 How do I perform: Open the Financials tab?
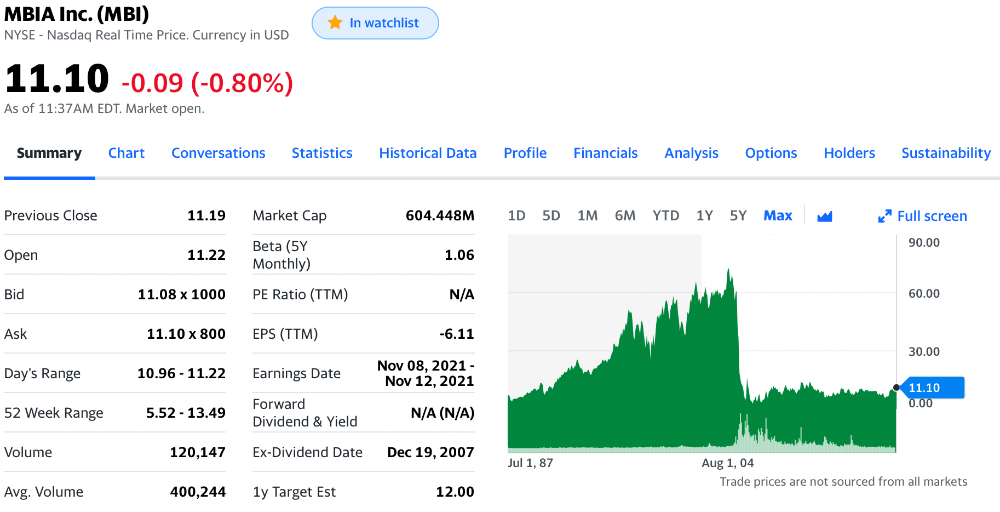pyautogui.click(x=605, y=153)
